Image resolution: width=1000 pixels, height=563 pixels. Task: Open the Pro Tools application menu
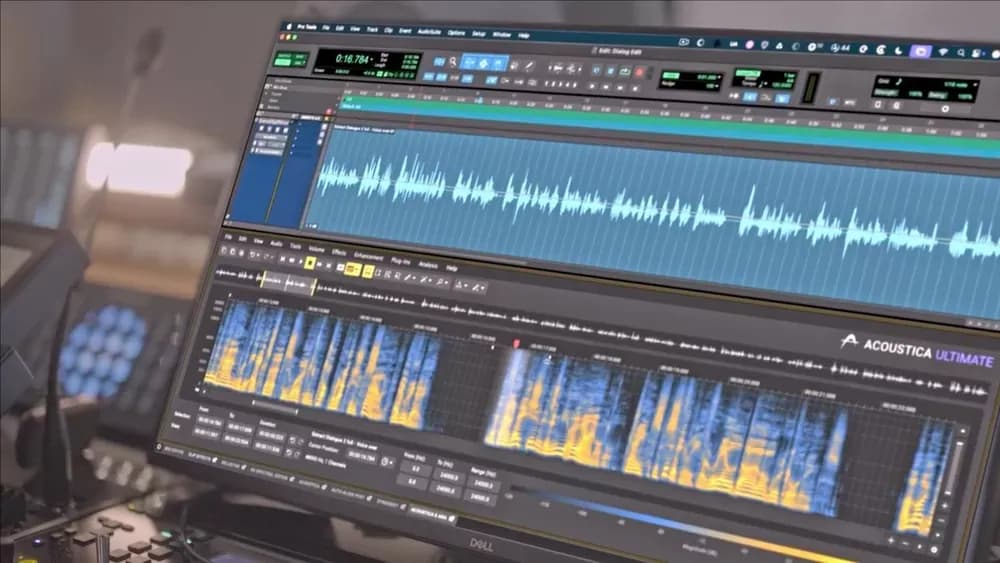point(307,27)
